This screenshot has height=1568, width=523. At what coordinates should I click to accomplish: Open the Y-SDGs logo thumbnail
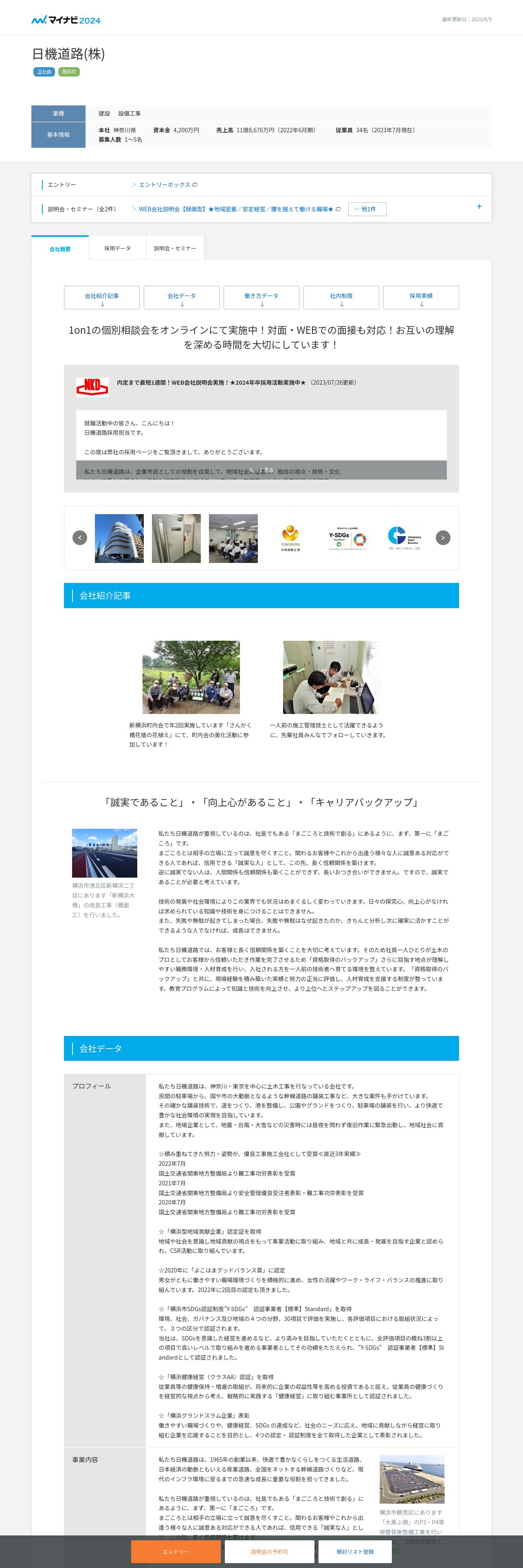(x=348, y=538)
